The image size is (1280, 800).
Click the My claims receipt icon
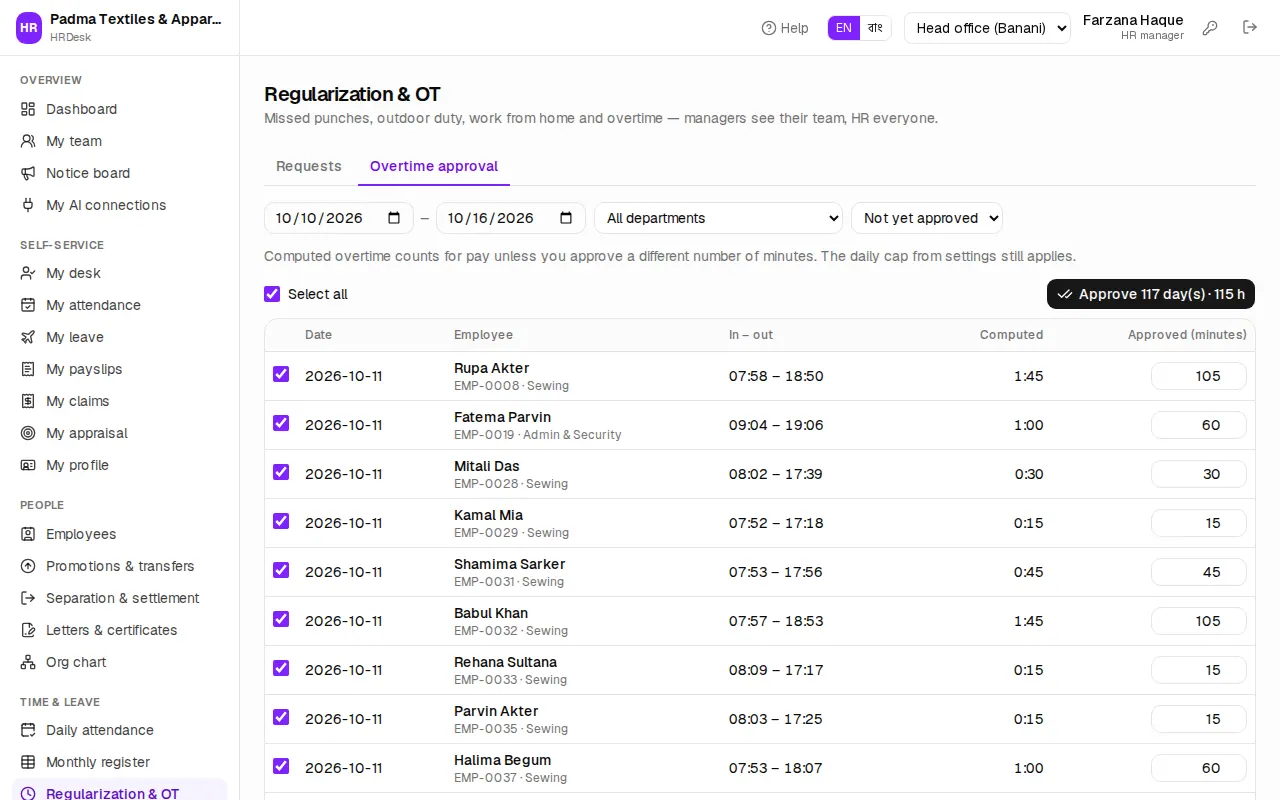(28, 401)
